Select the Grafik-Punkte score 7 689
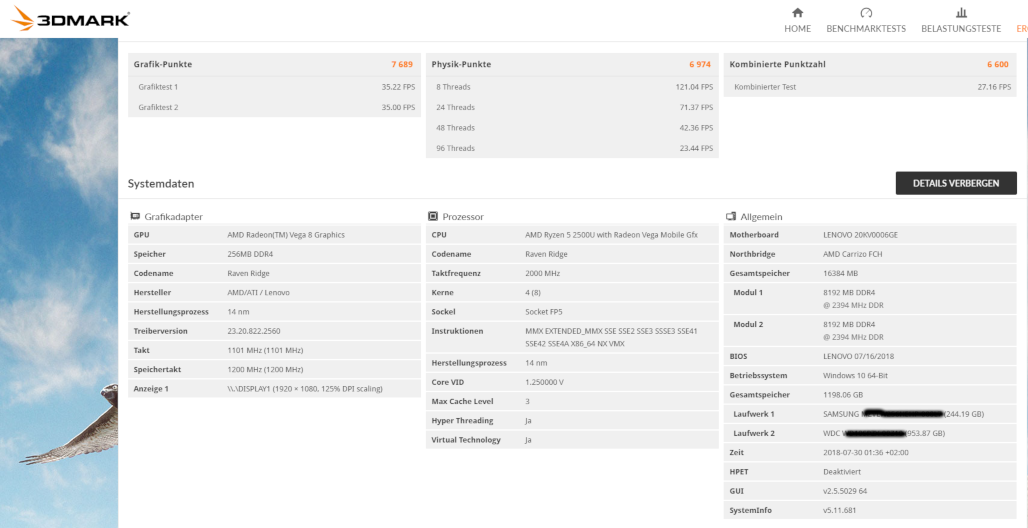1028x528 pixels. click(x=402, y=64)
